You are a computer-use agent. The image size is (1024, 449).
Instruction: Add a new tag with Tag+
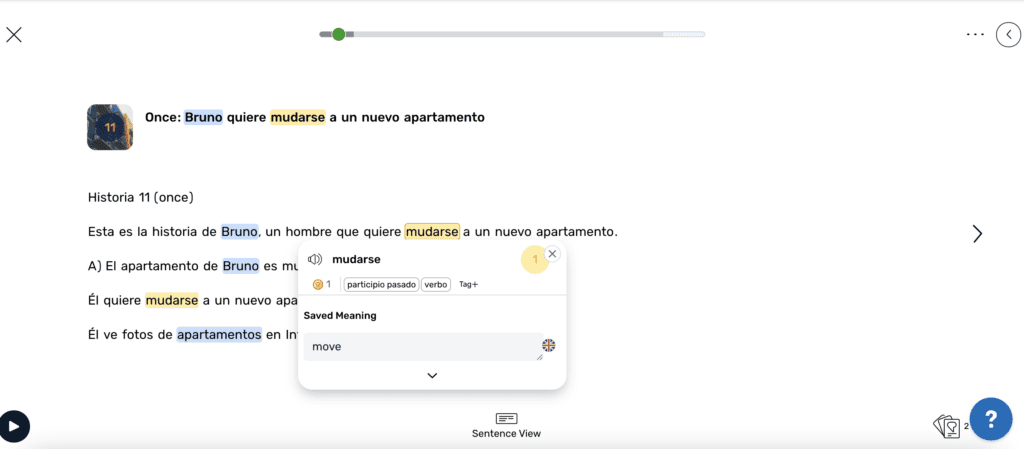[468, 284]
